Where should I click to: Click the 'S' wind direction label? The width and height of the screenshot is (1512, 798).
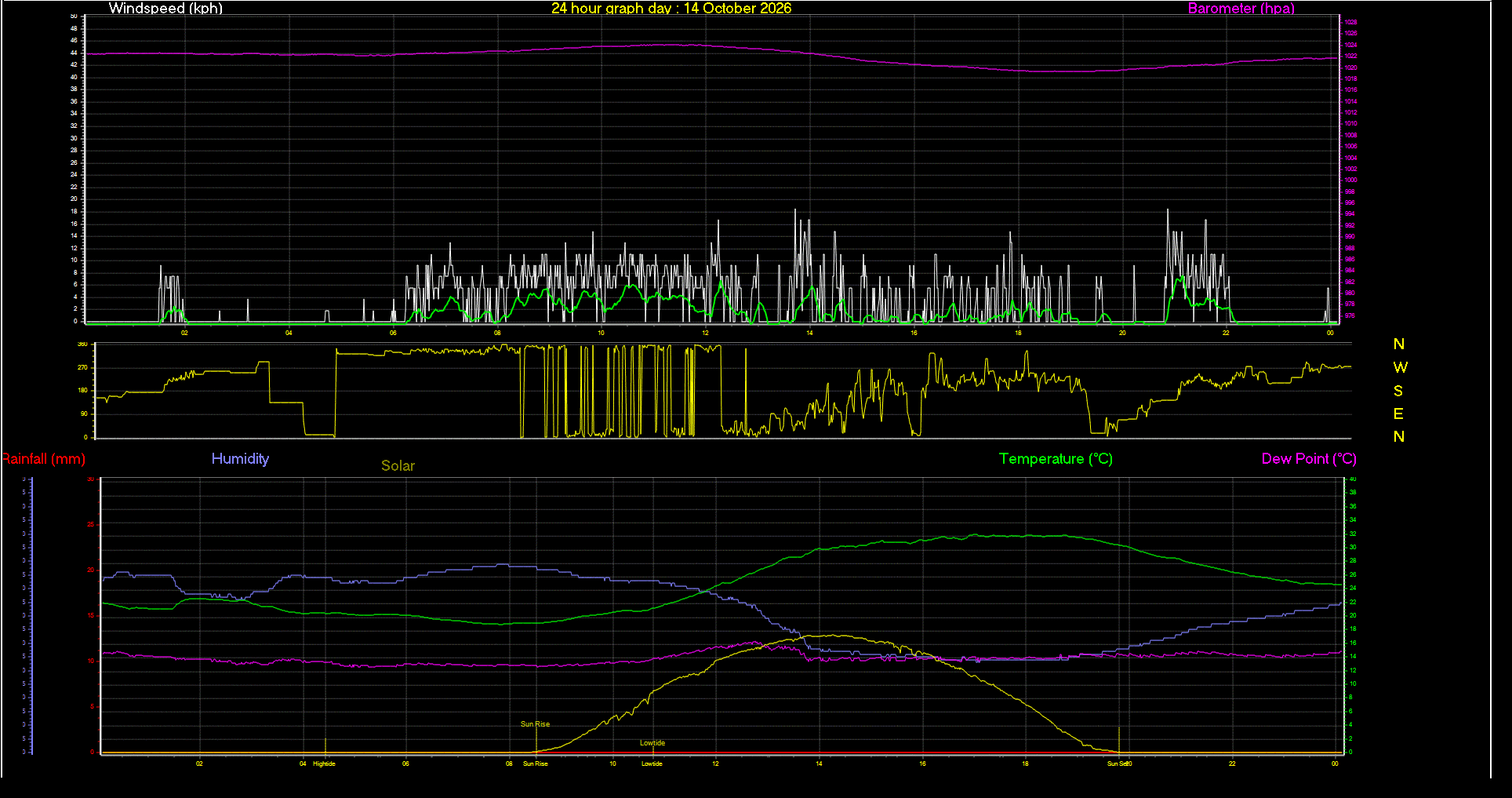click(1398, 391)
